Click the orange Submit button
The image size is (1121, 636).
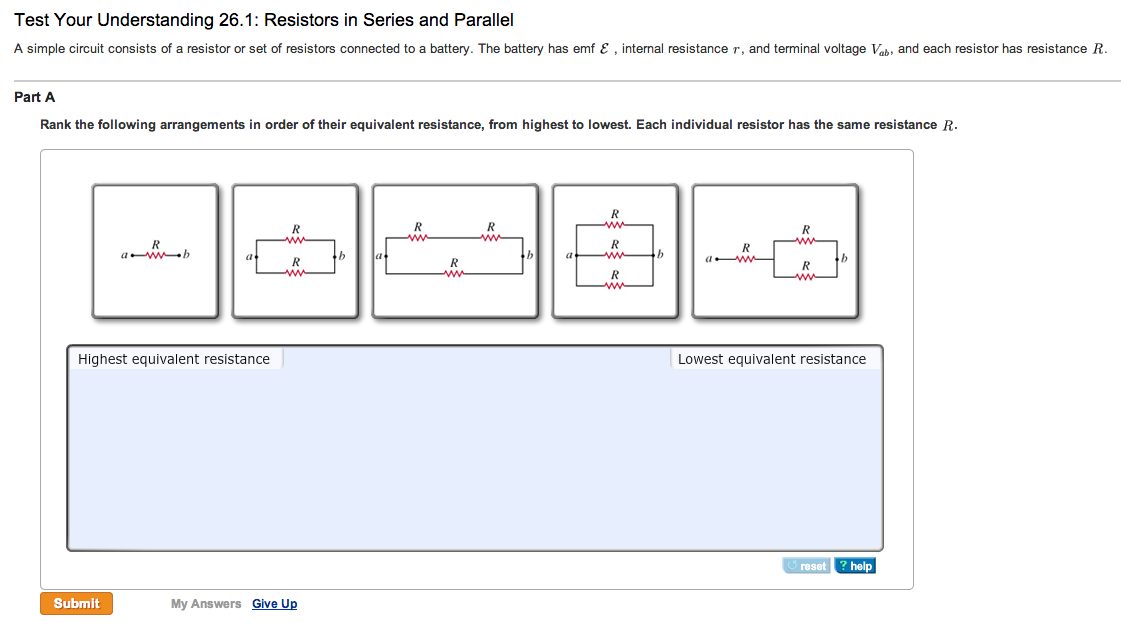(x=76, y=603)
